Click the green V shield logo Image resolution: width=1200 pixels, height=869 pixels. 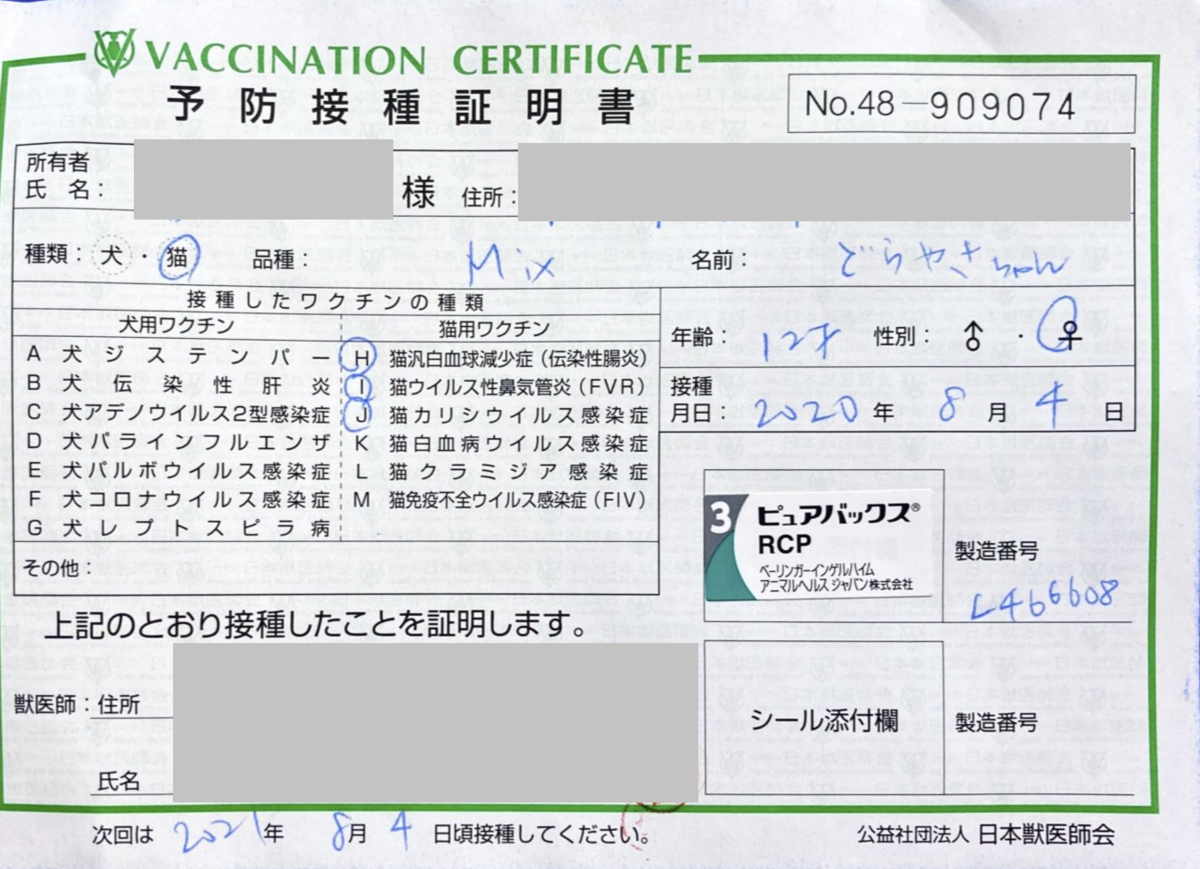(x=115, y=52)
